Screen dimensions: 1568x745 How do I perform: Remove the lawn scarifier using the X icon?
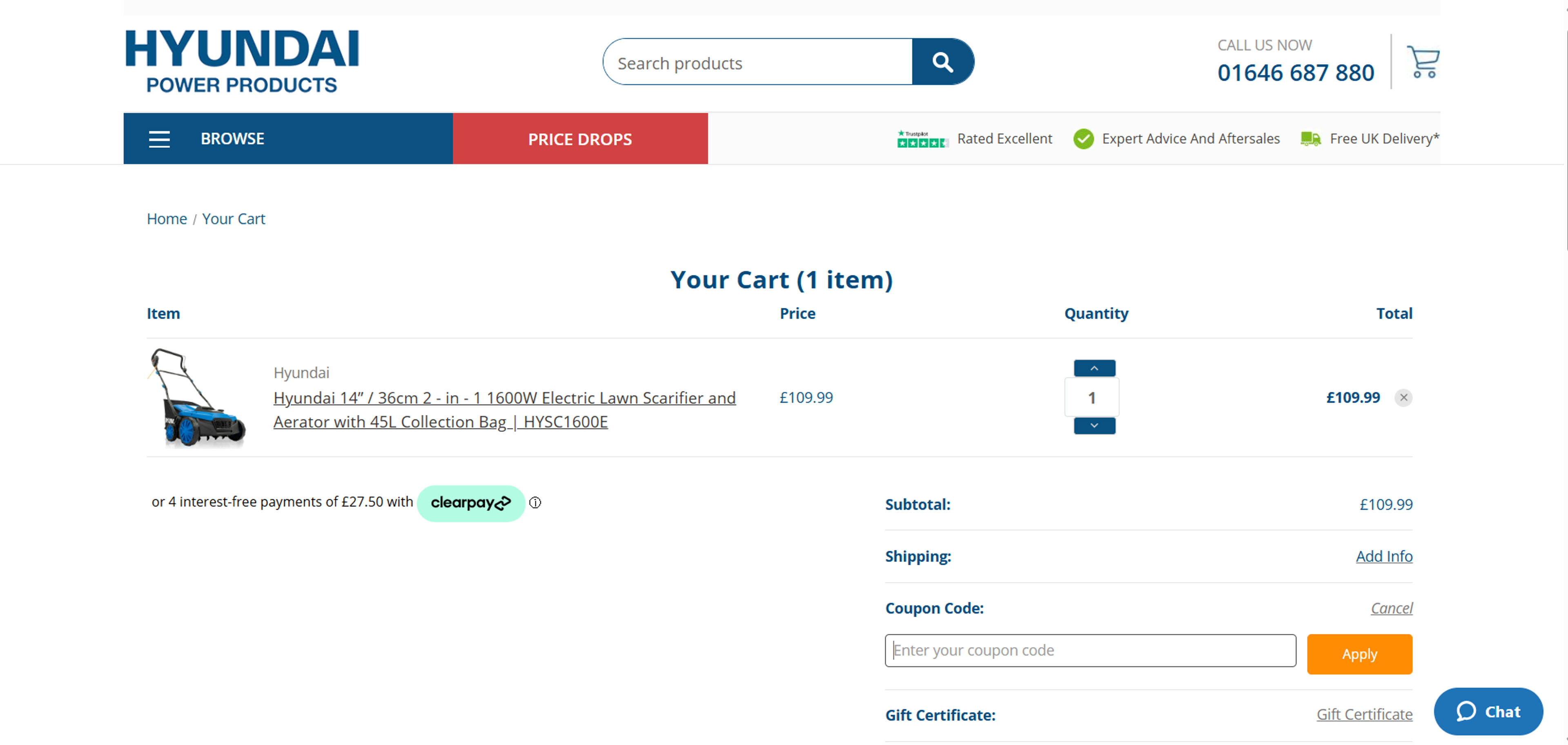(1404, 397)
